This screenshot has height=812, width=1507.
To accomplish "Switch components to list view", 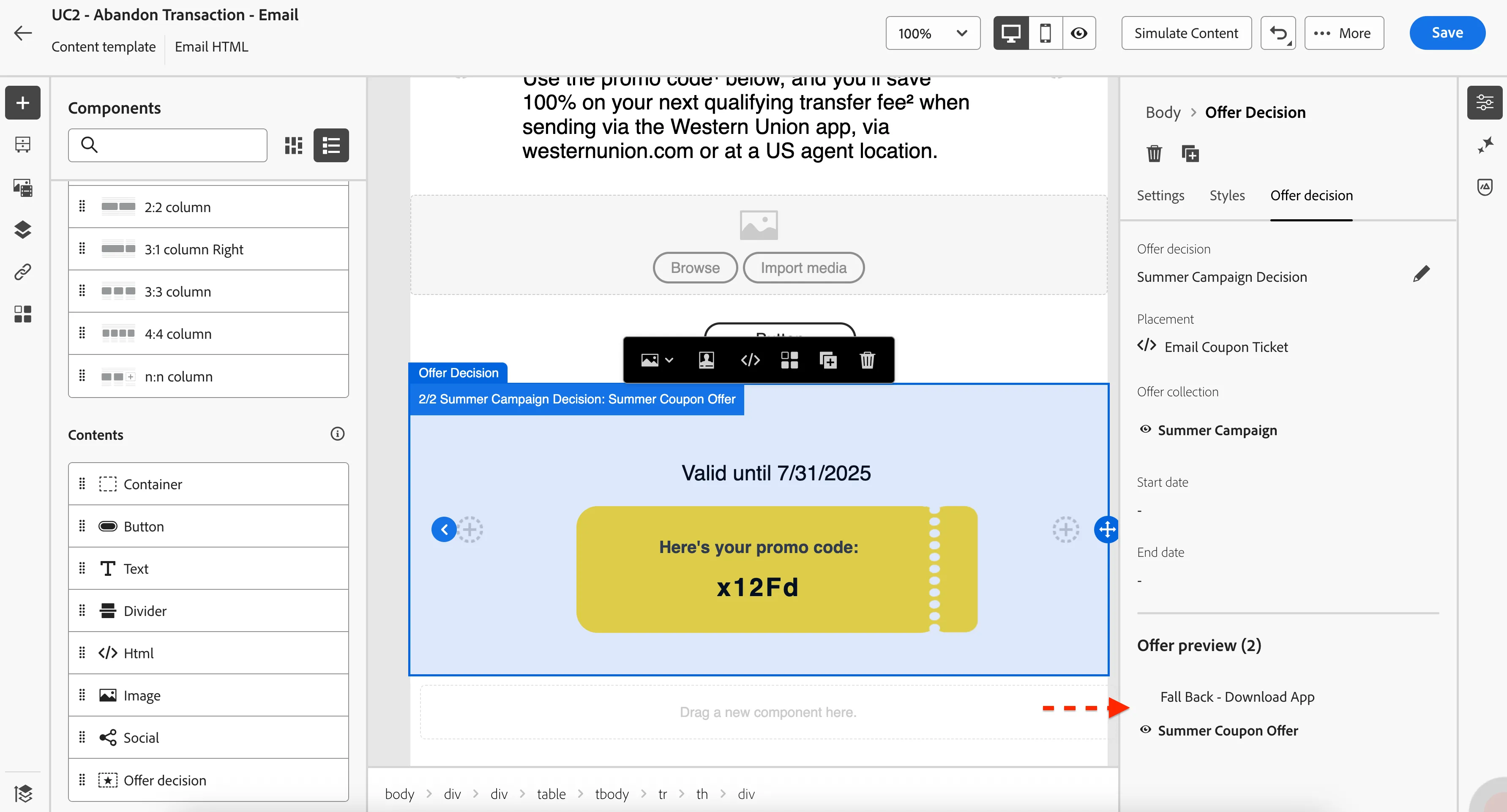I will point(331,145).
